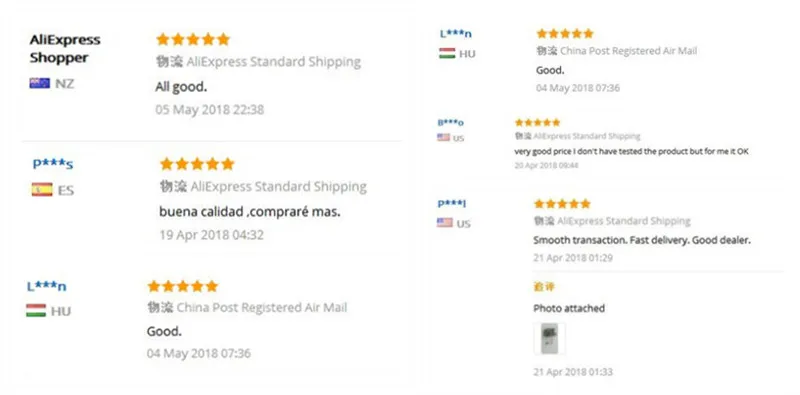Click the star rating of AliExpress Shopper review
This screenshot has height=395, width=800.
point(193,39)
